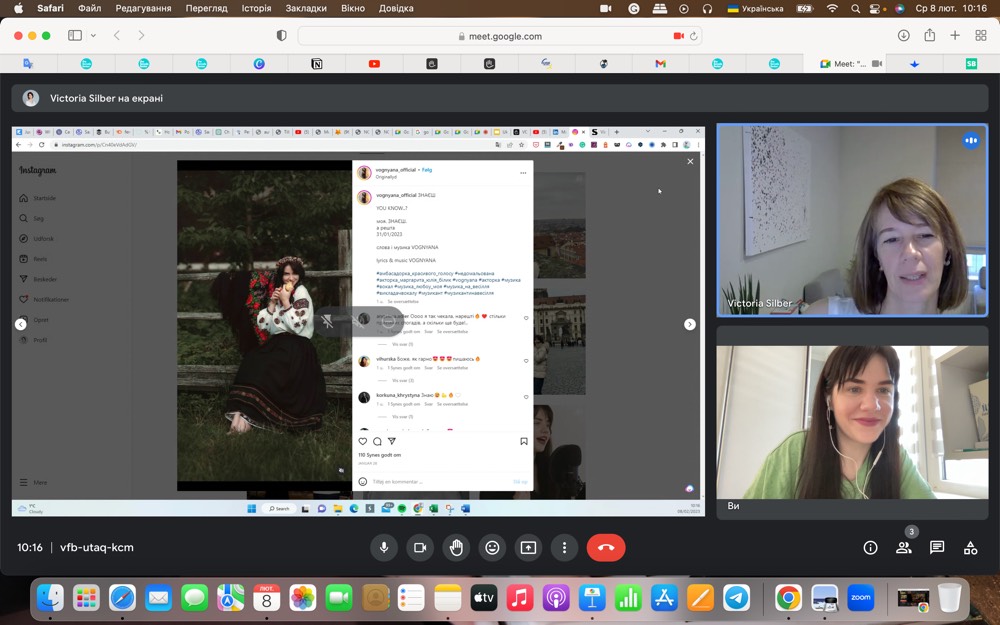Screen dimensions: 1000x625
Task: Open the privacy report shield icon
Action: 281,36
